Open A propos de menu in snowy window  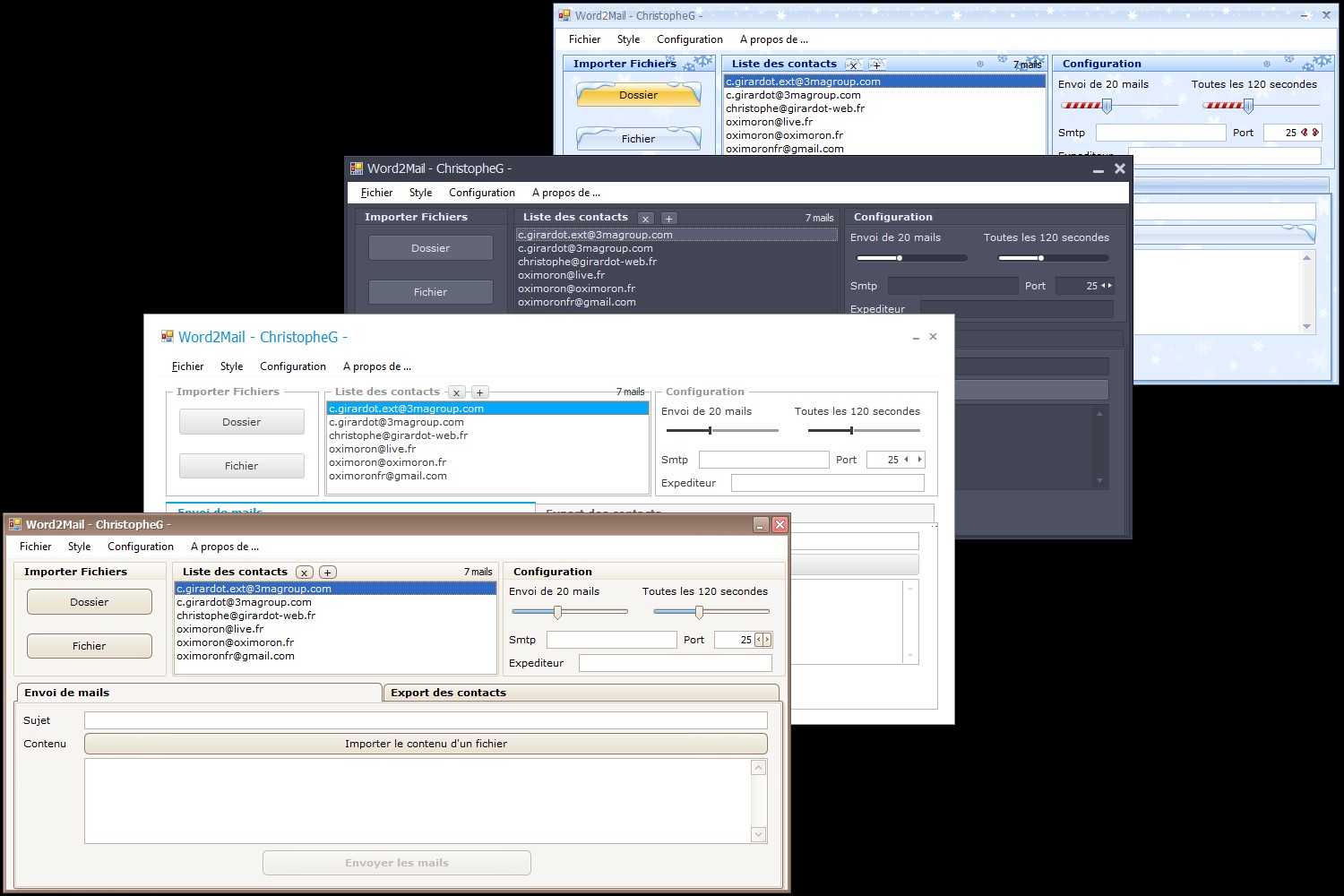(774, 39)
